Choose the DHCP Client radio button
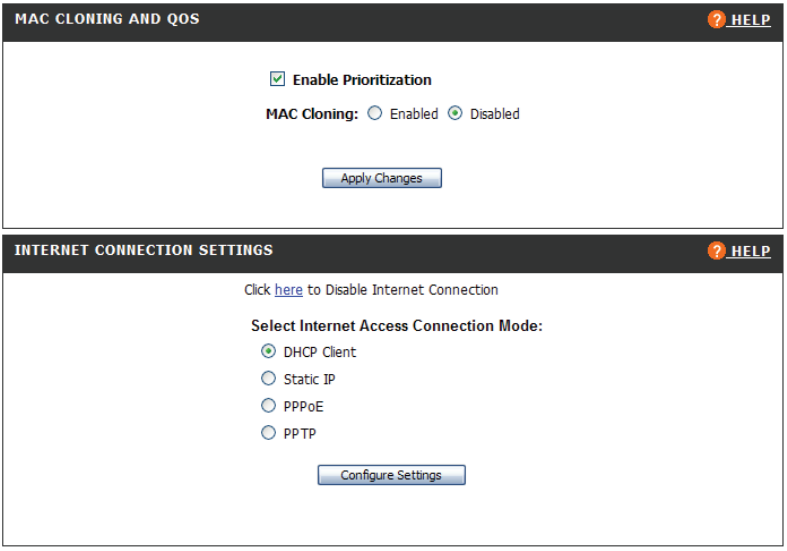The height and width of the screenshot is (551, 787). (268, 352)
